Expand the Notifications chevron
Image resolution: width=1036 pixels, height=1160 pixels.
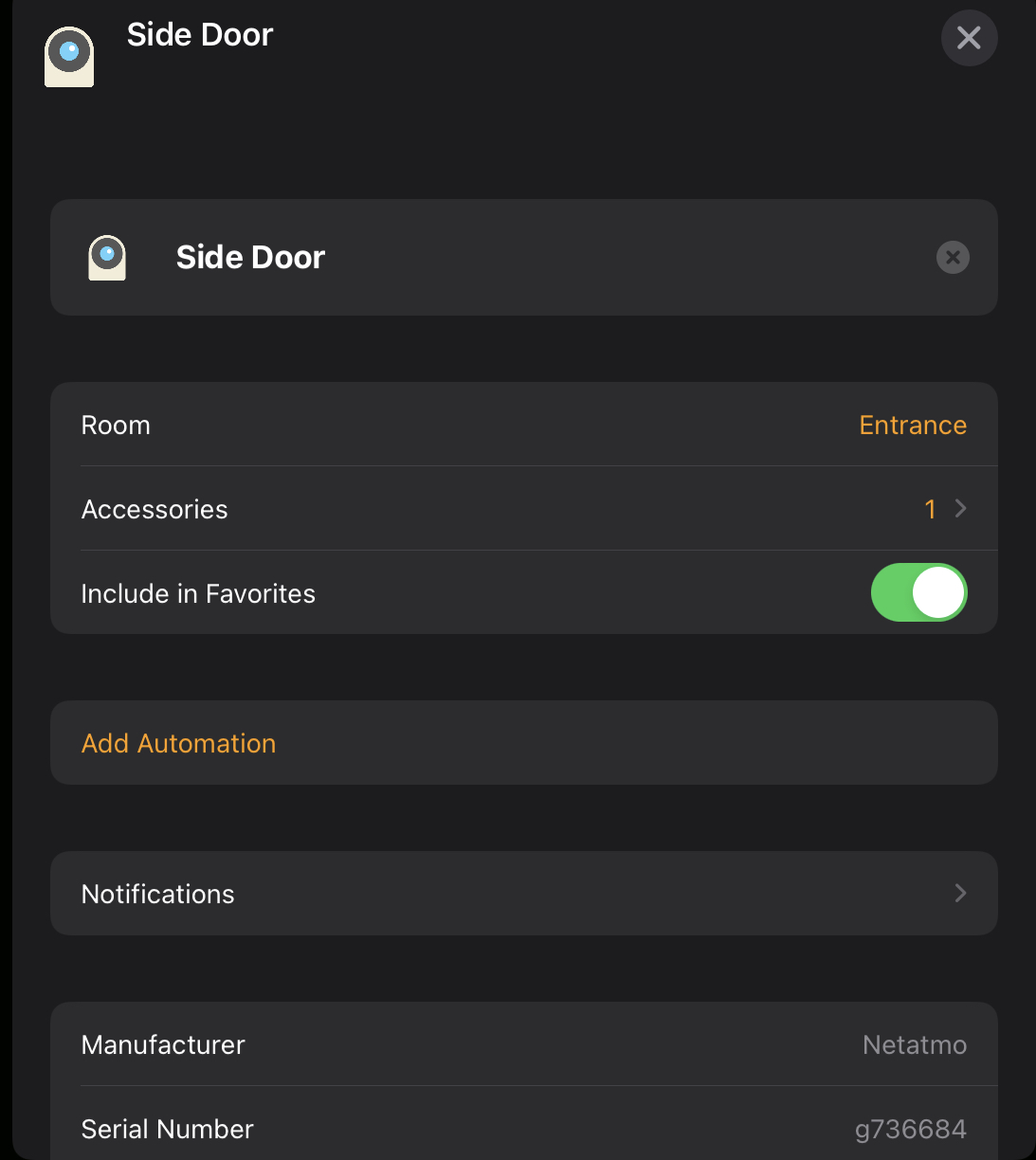pos(960,894)
